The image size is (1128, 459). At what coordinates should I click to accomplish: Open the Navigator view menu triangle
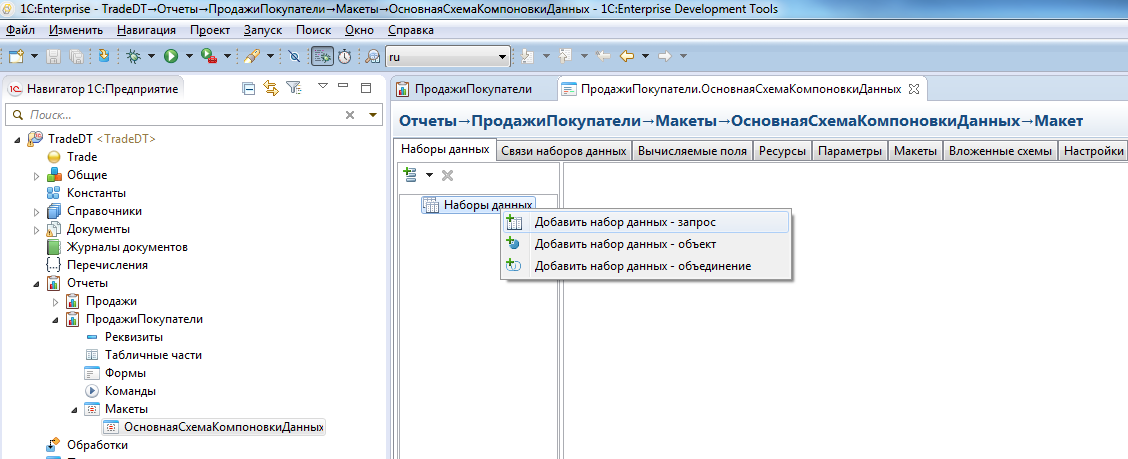pos(323,86)
